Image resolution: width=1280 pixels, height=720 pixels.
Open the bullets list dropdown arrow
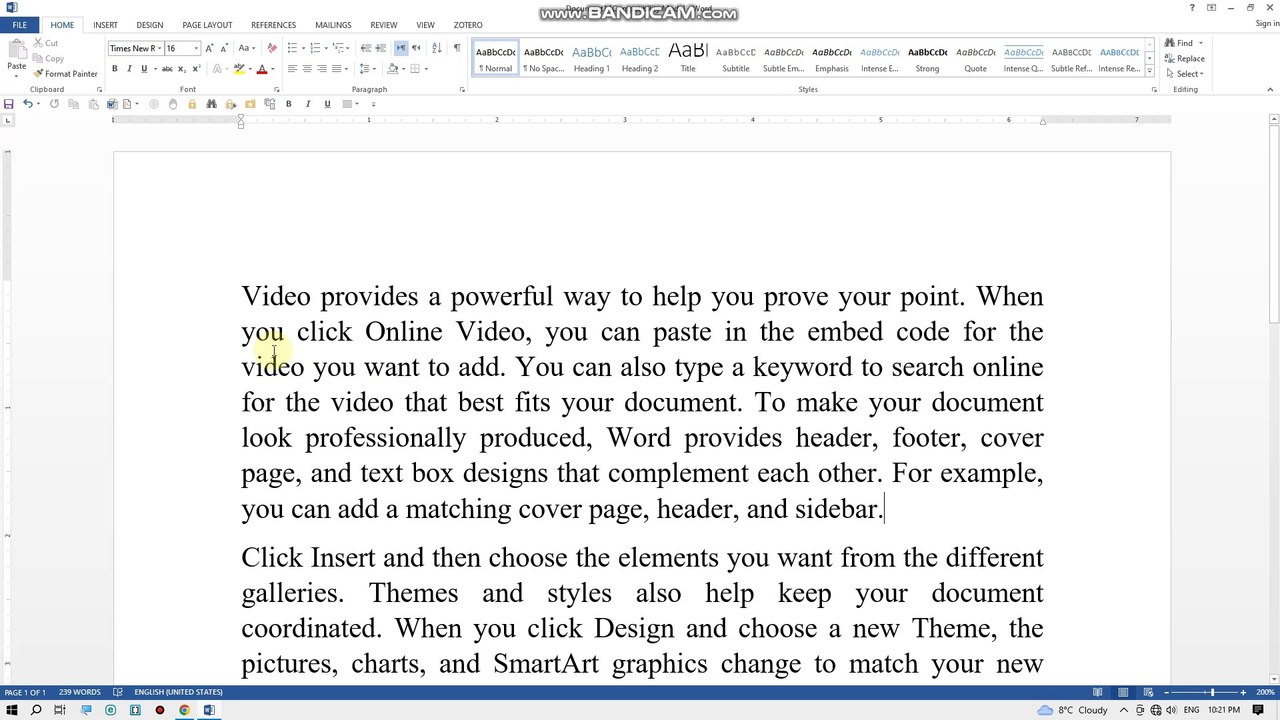[302, 48]
